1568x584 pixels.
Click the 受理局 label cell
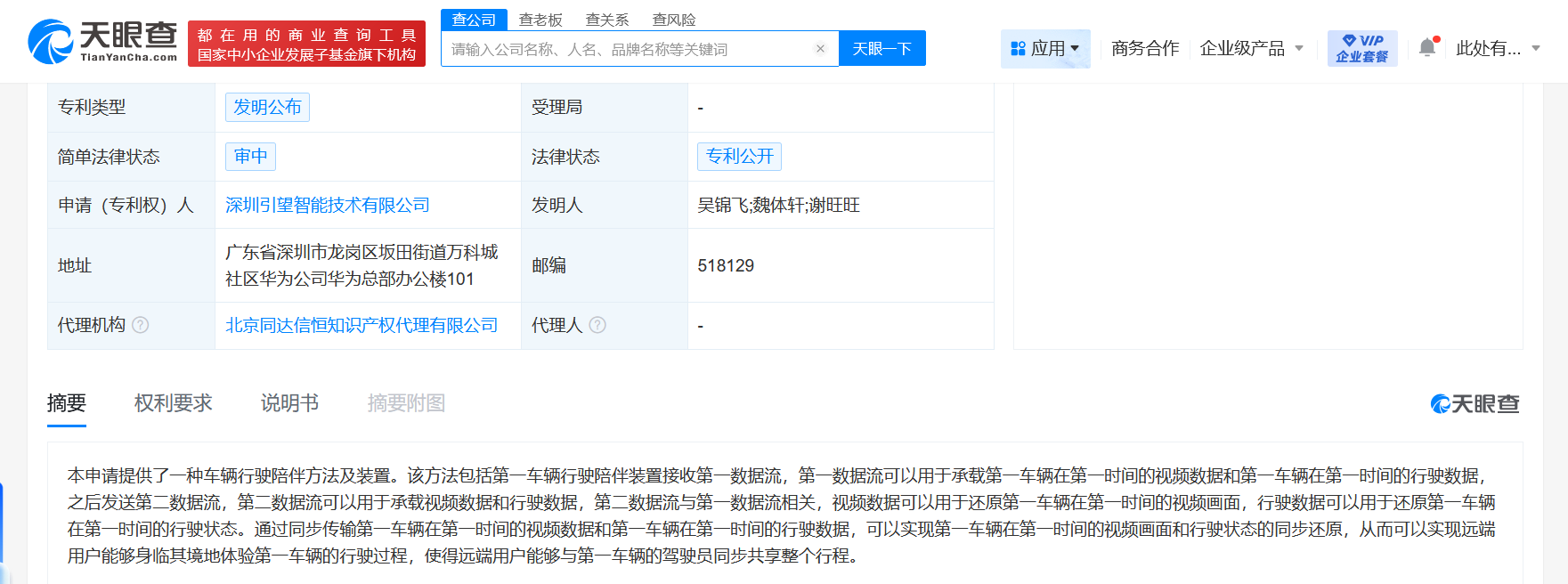[605, 107]
